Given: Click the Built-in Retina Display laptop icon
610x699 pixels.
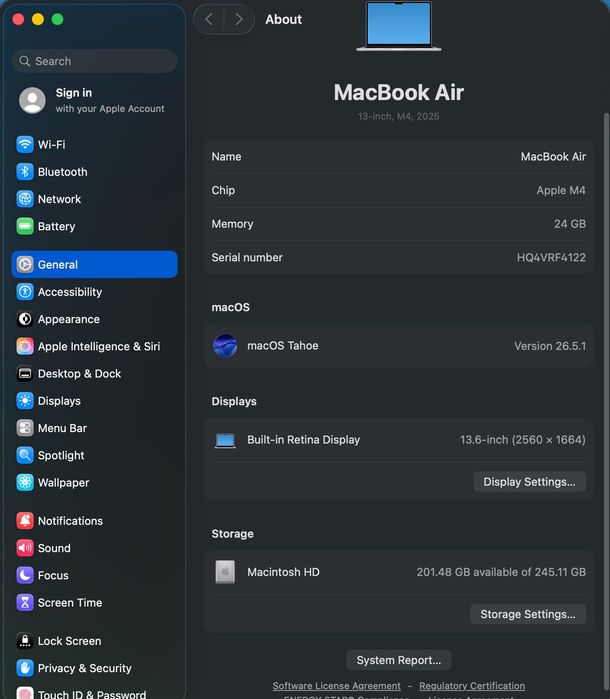Looking at the screenshot, I should coord(225,440).
